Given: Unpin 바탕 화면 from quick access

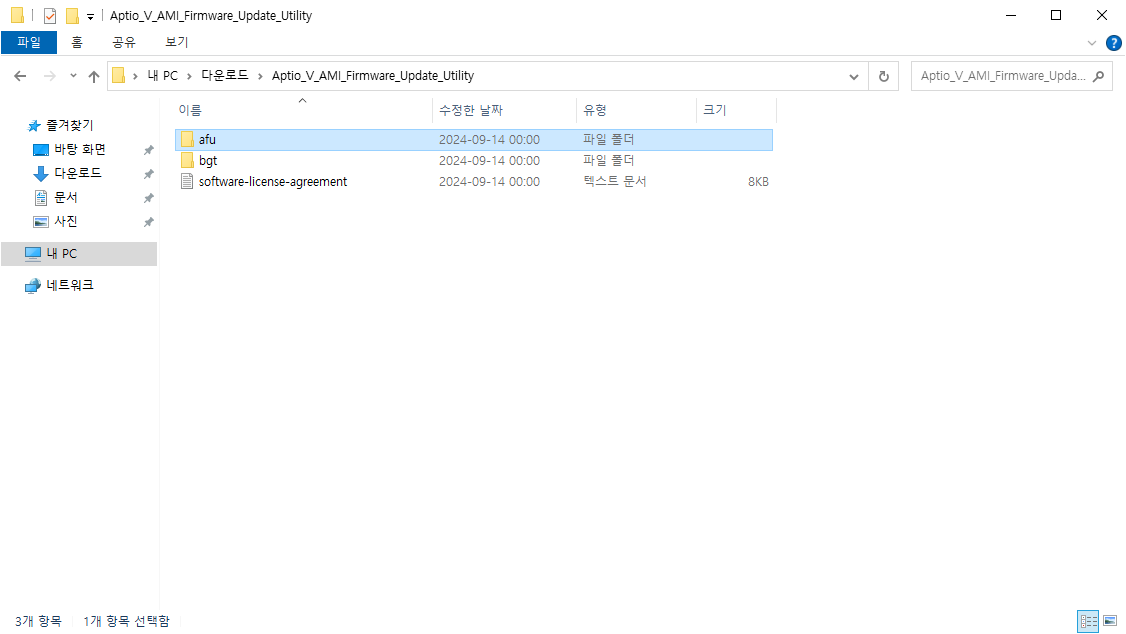Looking at the screenshot, I should (x=148, y=148).
